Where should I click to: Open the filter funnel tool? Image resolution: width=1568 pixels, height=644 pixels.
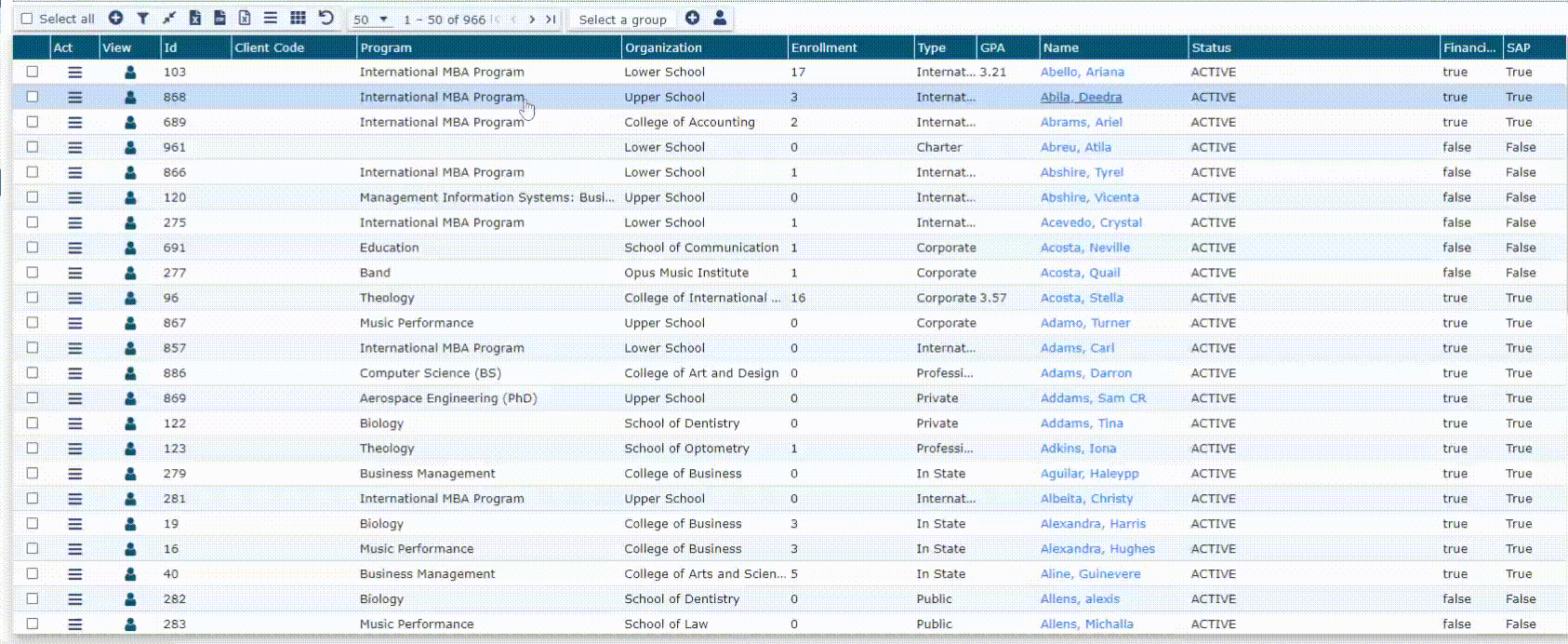pos(142,18)
